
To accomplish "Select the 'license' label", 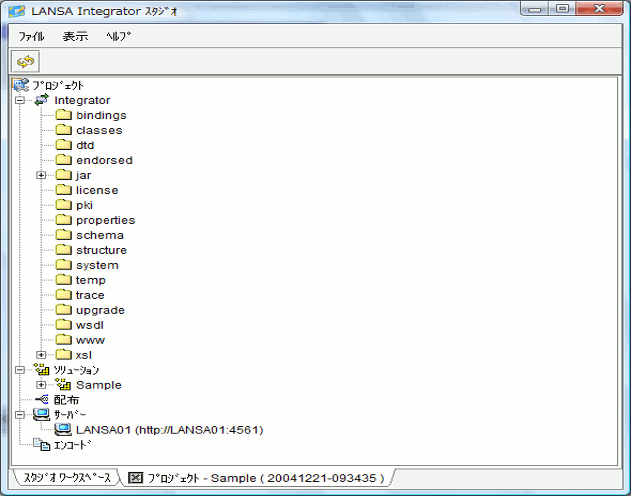I will pos(97,190).
